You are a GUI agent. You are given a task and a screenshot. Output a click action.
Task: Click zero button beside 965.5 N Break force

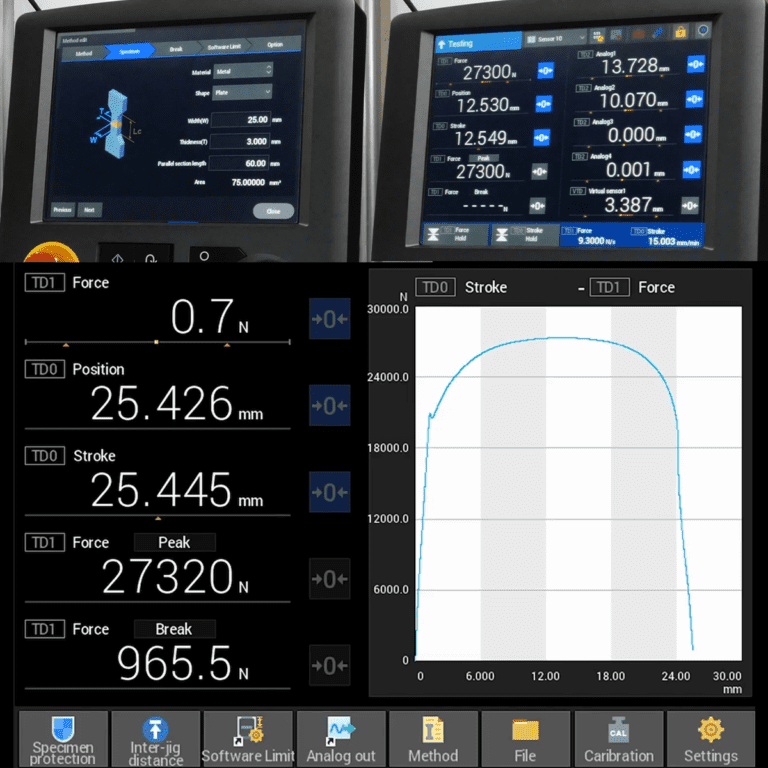point(330,666)
